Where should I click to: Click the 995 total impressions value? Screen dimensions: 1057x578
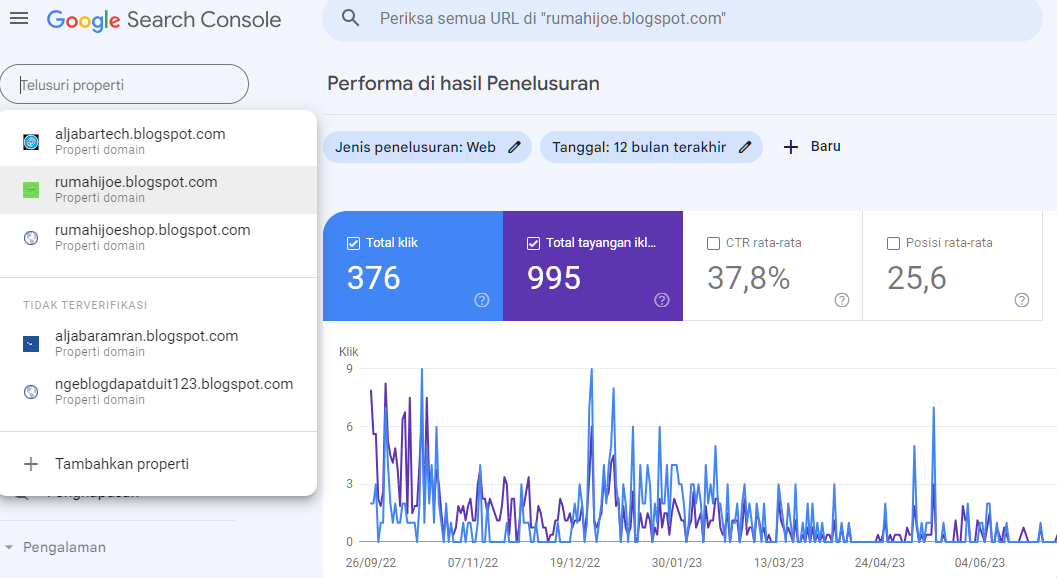553,278
